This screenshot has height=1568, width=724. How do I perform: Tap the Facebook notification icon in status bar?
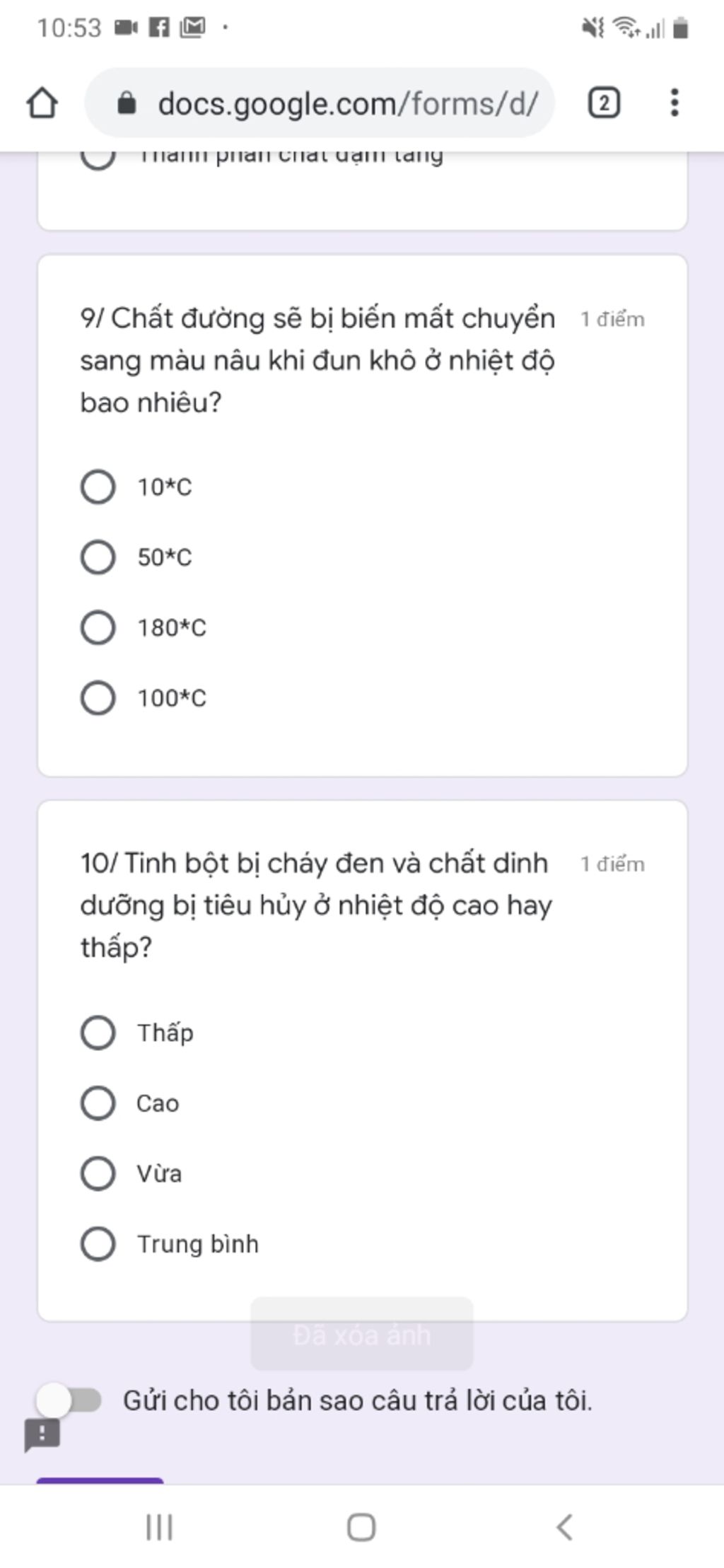[159, 28]
